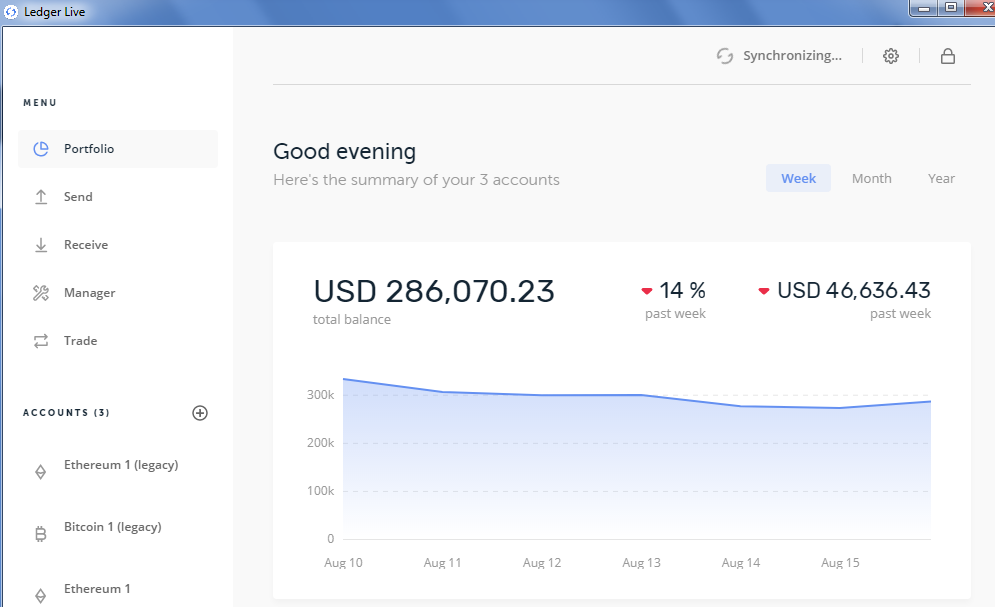Lock the app with padlock icon
This screenshot has height=607, width=995.
pos(947,56)
